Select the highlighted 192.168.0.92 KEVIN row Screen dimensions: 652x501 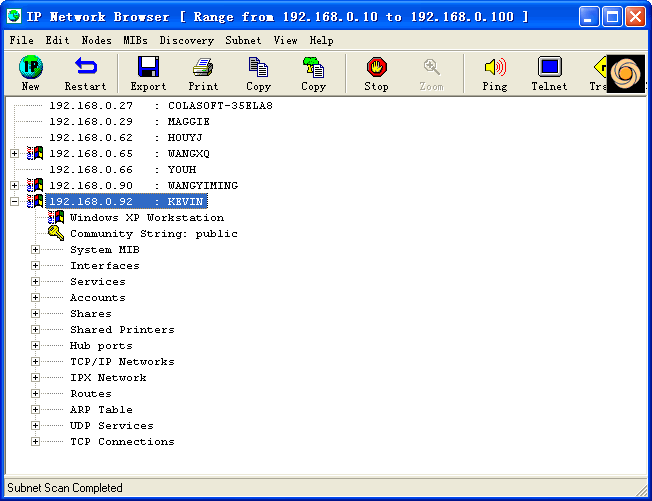click(126, 202)
